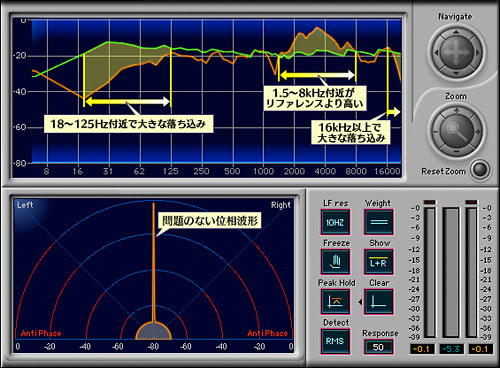Screen dimensions: 500x368
Task: Change the Weight curve setting
Action: (379, 222)
